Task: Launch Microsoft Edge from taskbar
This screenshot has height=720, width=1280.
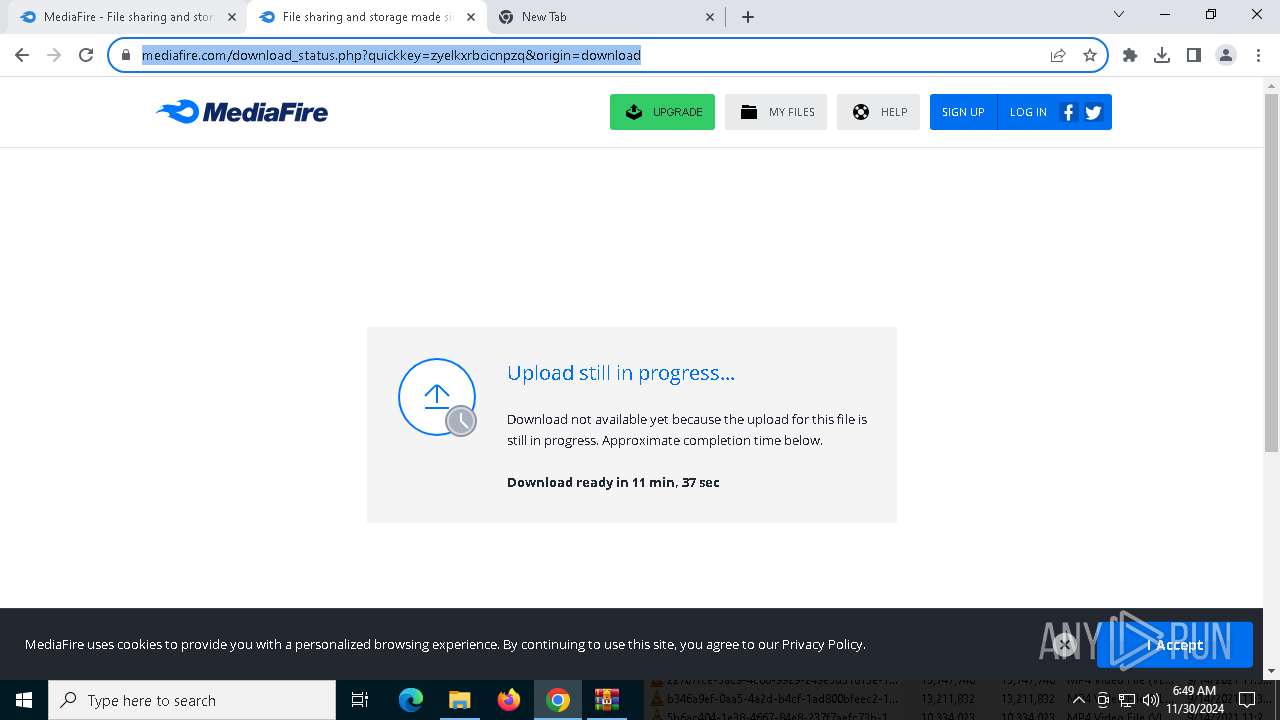Action: point(411,700)
